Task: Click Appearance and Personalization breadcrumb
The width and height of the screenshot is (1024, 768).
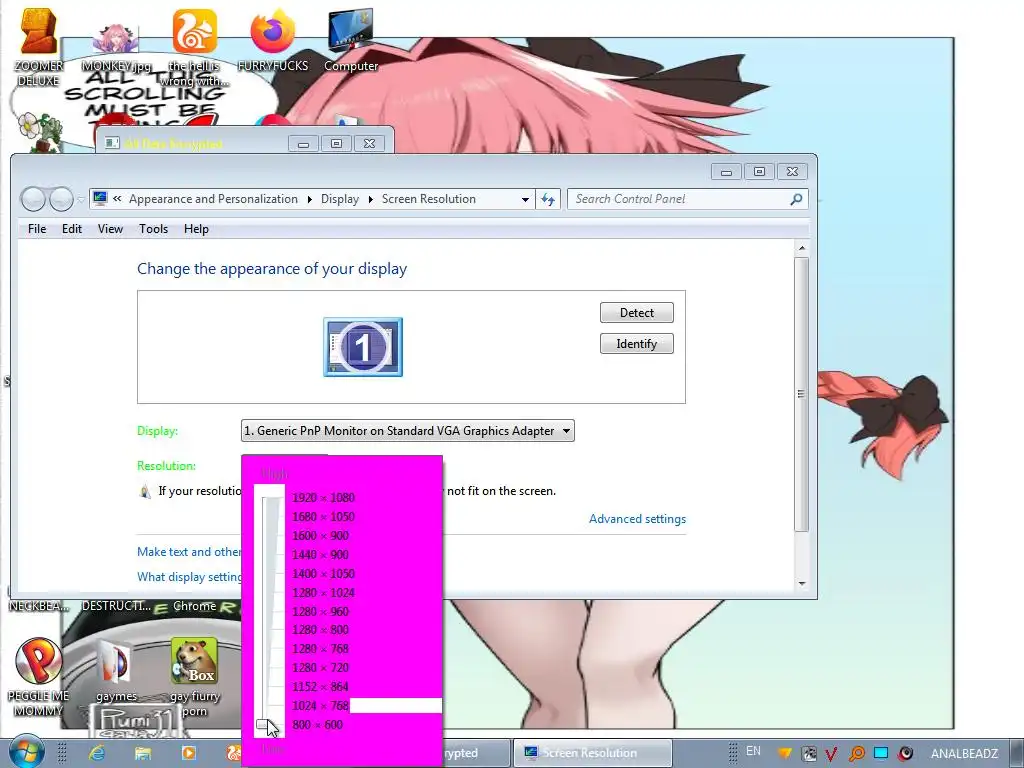Action: tap(213, 199)
